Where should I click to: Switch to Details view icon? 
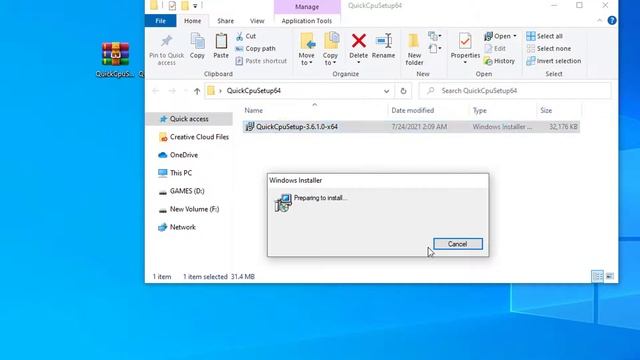point(597,277)
